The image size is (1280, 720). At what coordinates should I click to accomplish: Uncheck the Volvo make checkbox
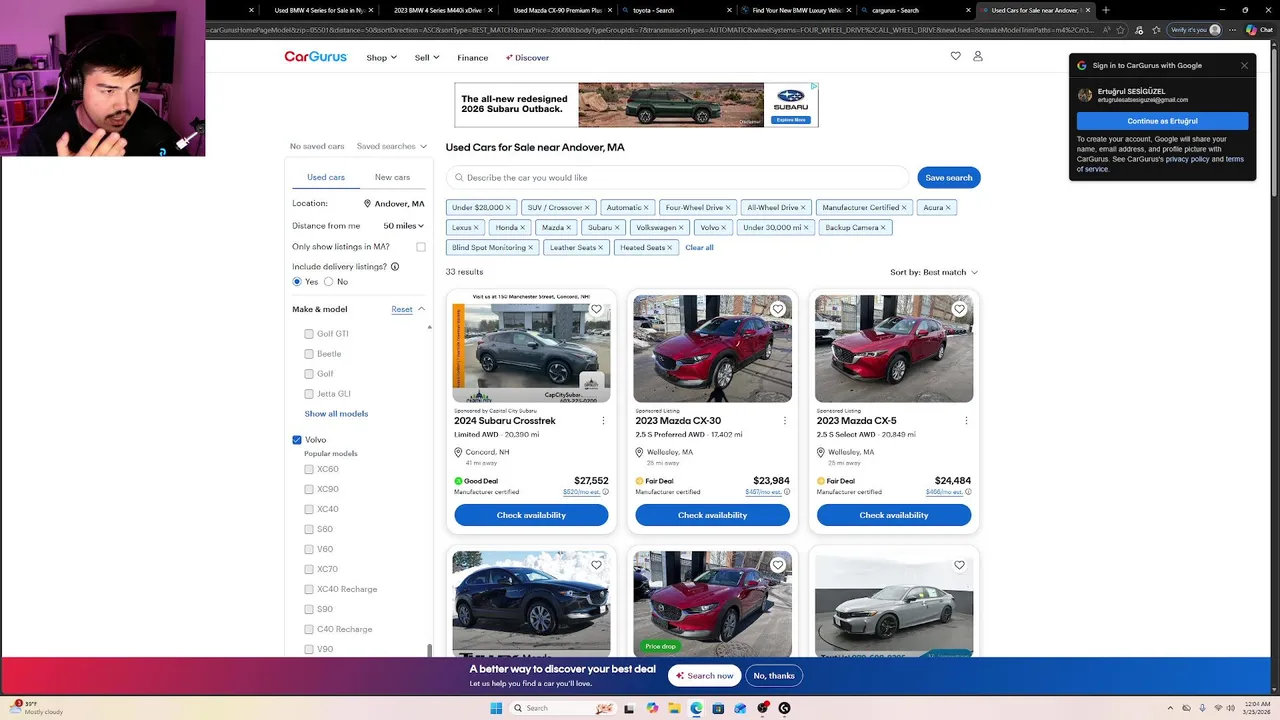click(297, 440)
